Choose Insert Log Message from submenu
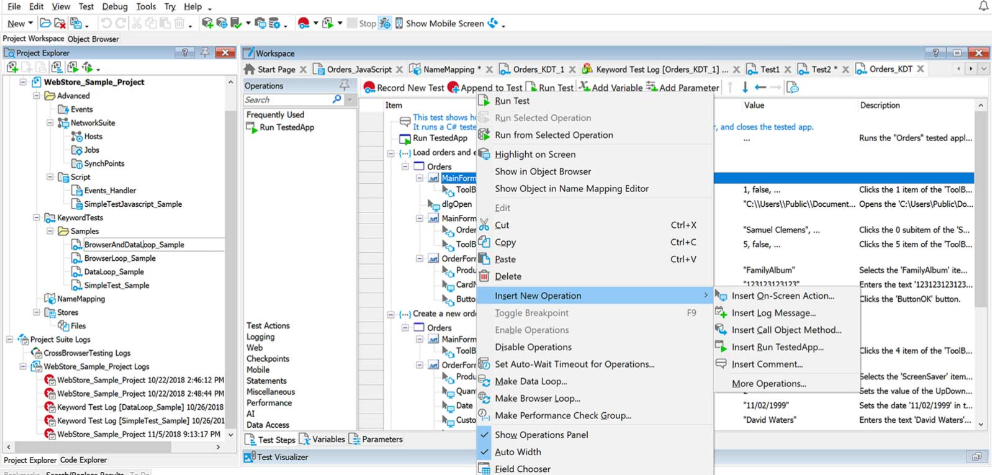The height and width of the screenshot is (475, 992). [773, 312]
